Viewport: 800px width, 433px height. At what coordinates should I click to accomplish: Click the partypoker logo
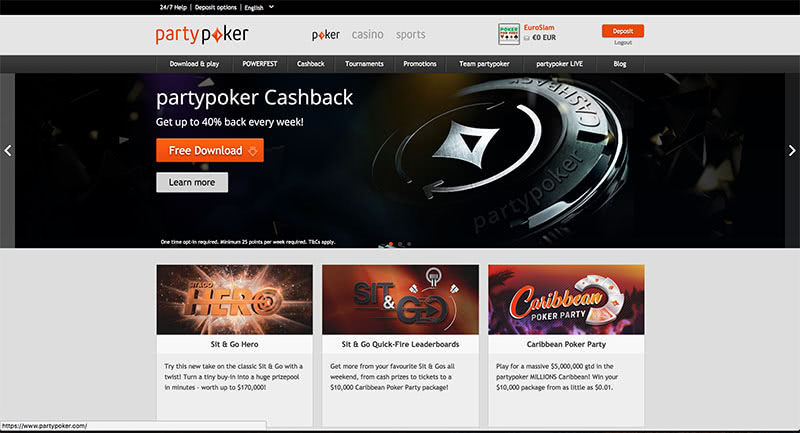click(202, 35)
